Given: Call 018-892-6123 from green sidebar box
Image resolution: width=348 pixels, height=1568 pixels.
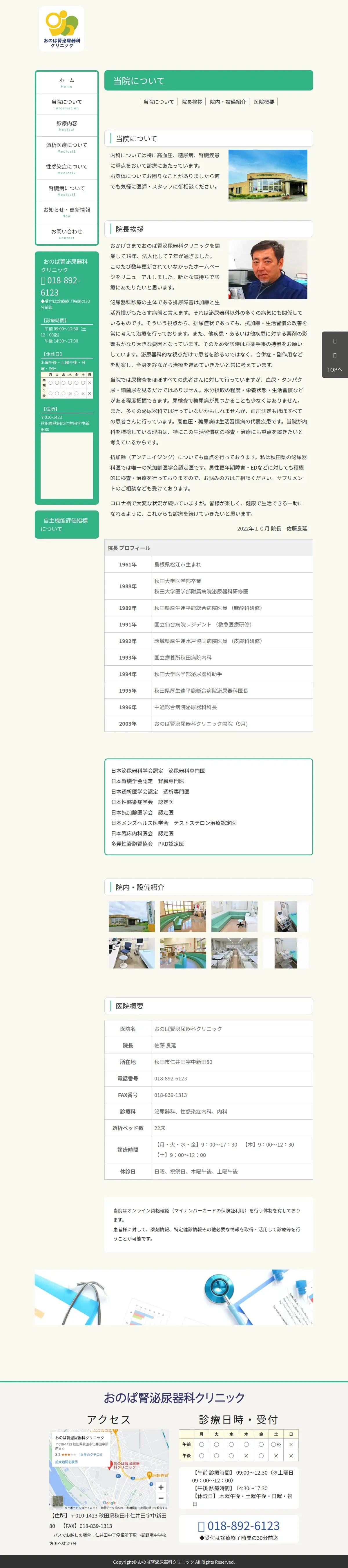Looking at the screenshot, I should point(61,286).
